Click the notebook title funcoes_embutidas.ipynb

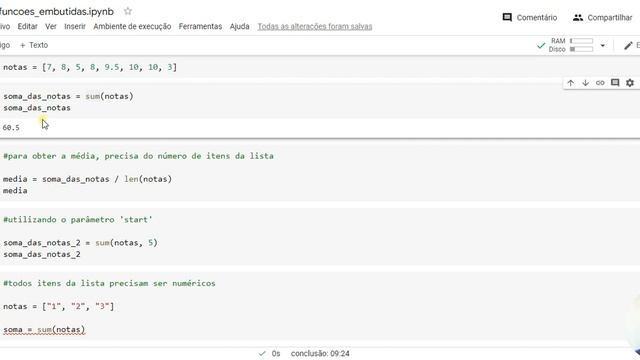click(x=57, y=11)
